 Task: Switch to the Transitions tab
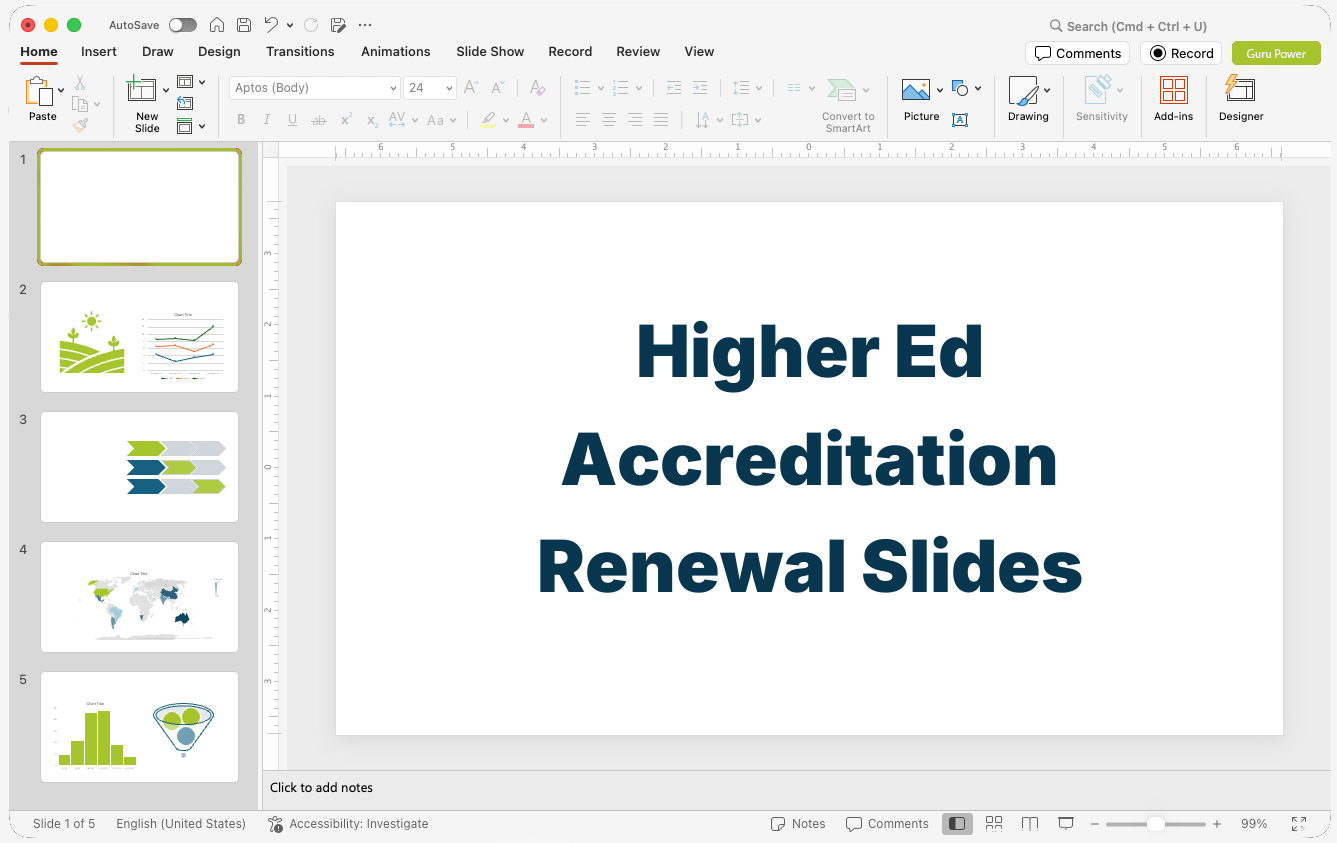pyautogui.click(x=300, y=51)
